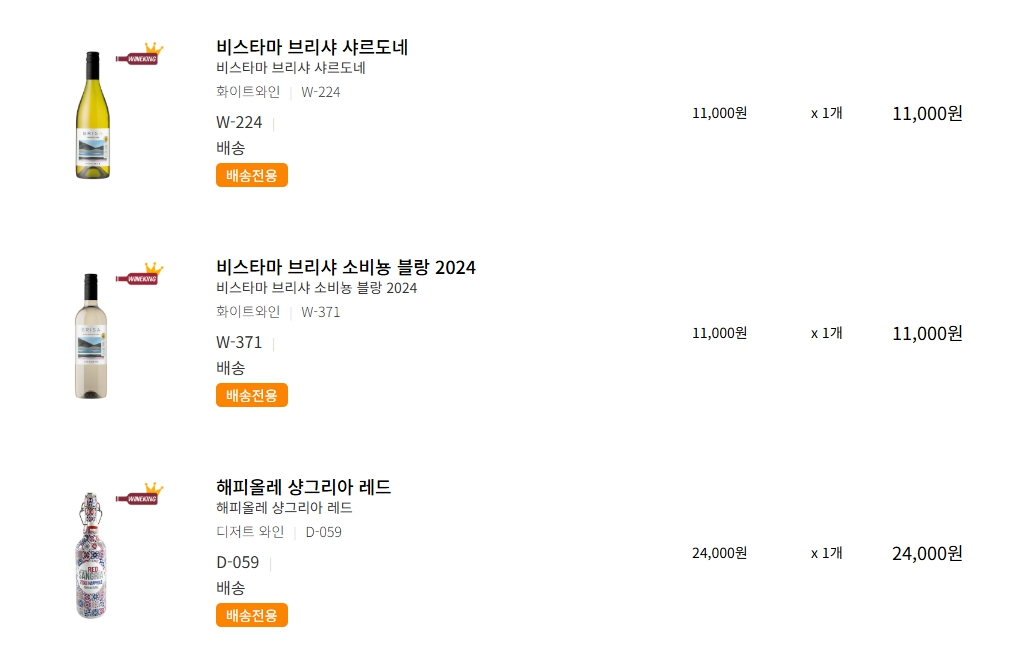Click the 배송전용 badge under W-224
This screenshot has width=1013, height=661.
click(252, 175)
